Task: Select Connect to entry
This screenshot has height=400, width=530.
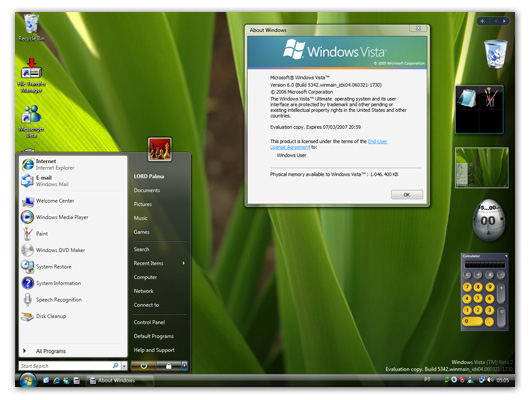Action: click(146, 305)
